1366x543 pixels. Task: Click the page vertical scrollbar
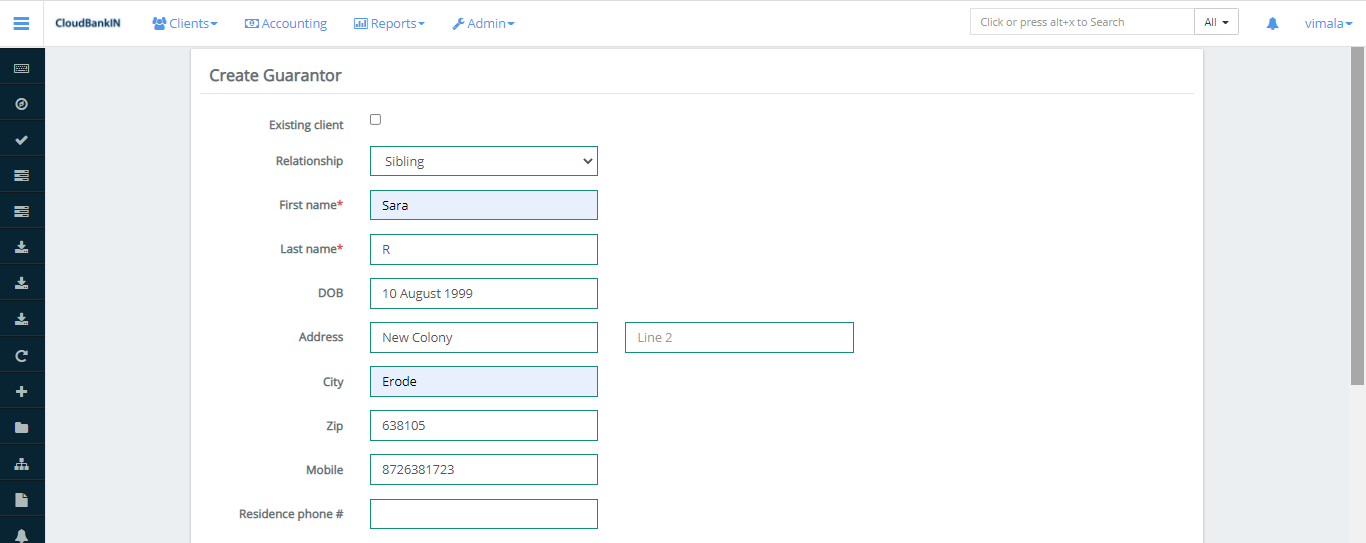tap(1357, 215)
